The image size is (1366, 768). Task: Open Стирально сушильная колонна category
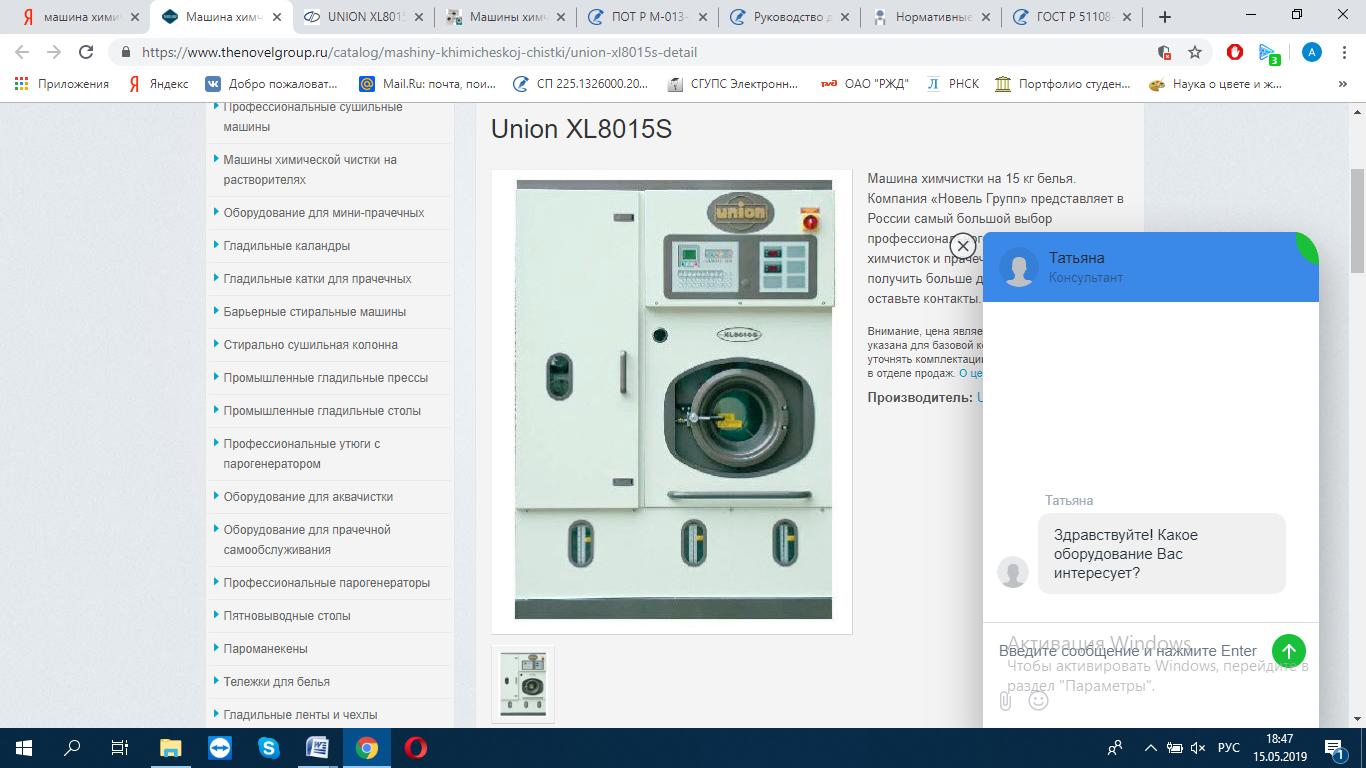point(311,345)
